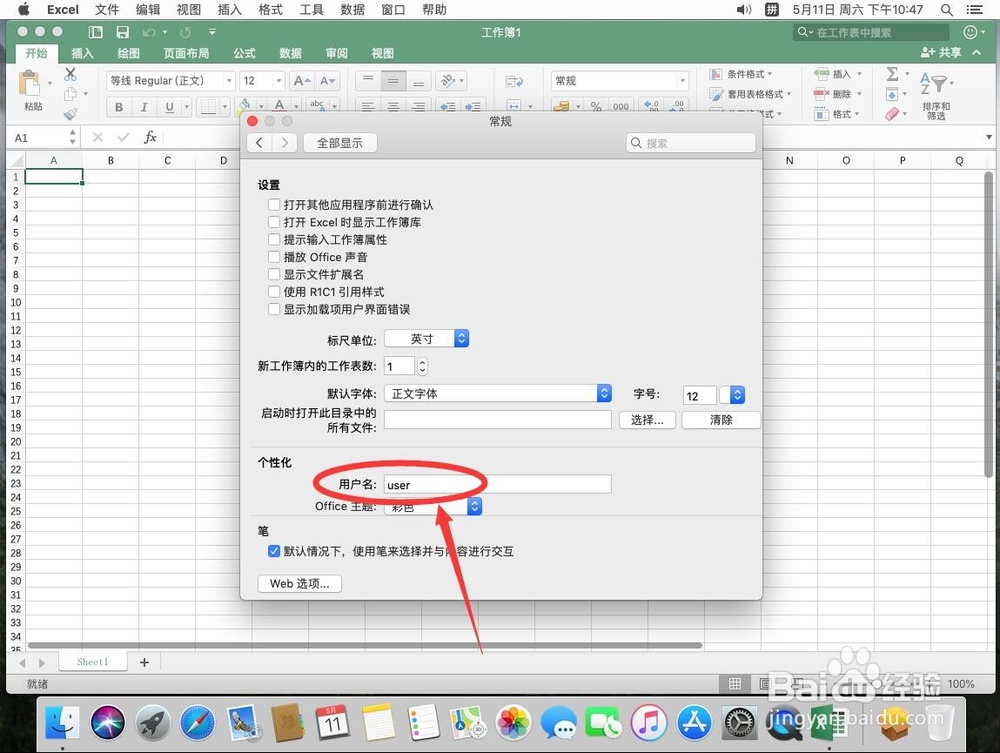
Task: Click the Undo arrow in title bar
Action: pyautogui.click(x=149, y=32)
